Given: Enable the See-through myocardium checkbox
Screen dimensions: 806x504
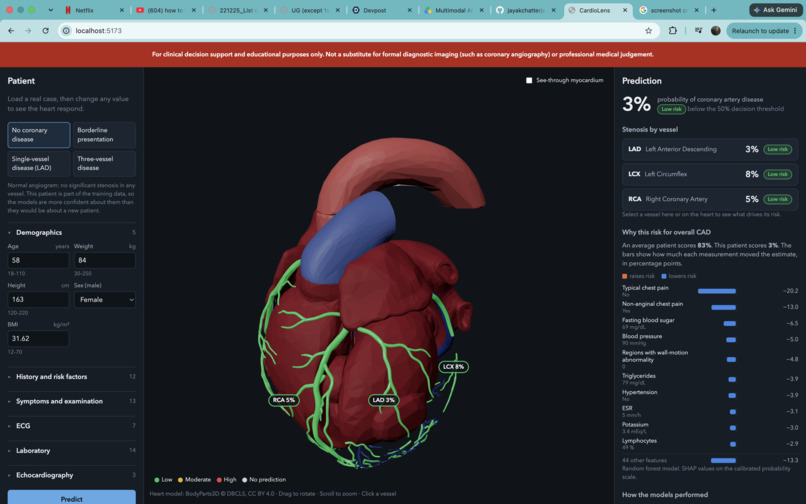Looking at the screenshot, I should pyautogui.click(x=529, y=80).
